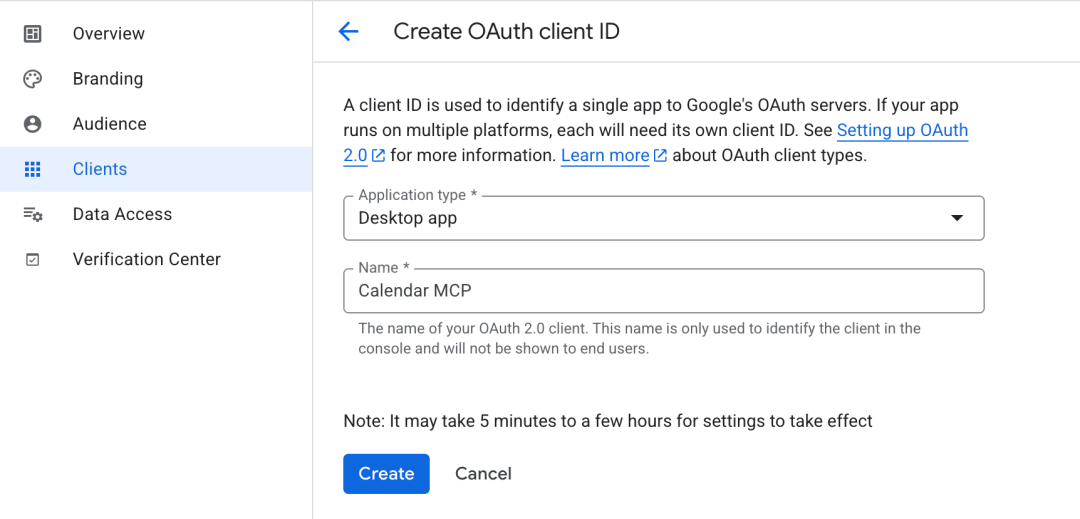This screenshot has height=519, width=1080.
Task: Open the Branding section
Action: tap(156, 79)
